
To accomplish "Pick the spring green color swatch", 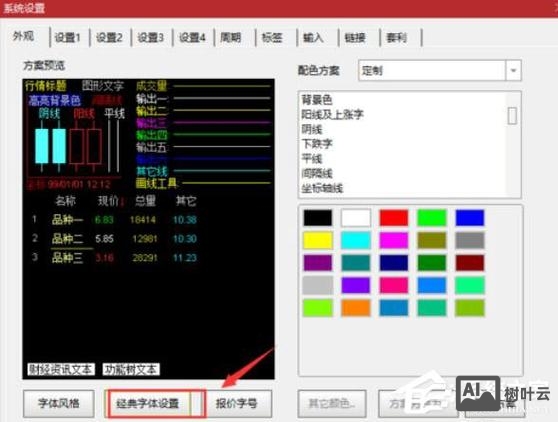I will pos(470,285).
